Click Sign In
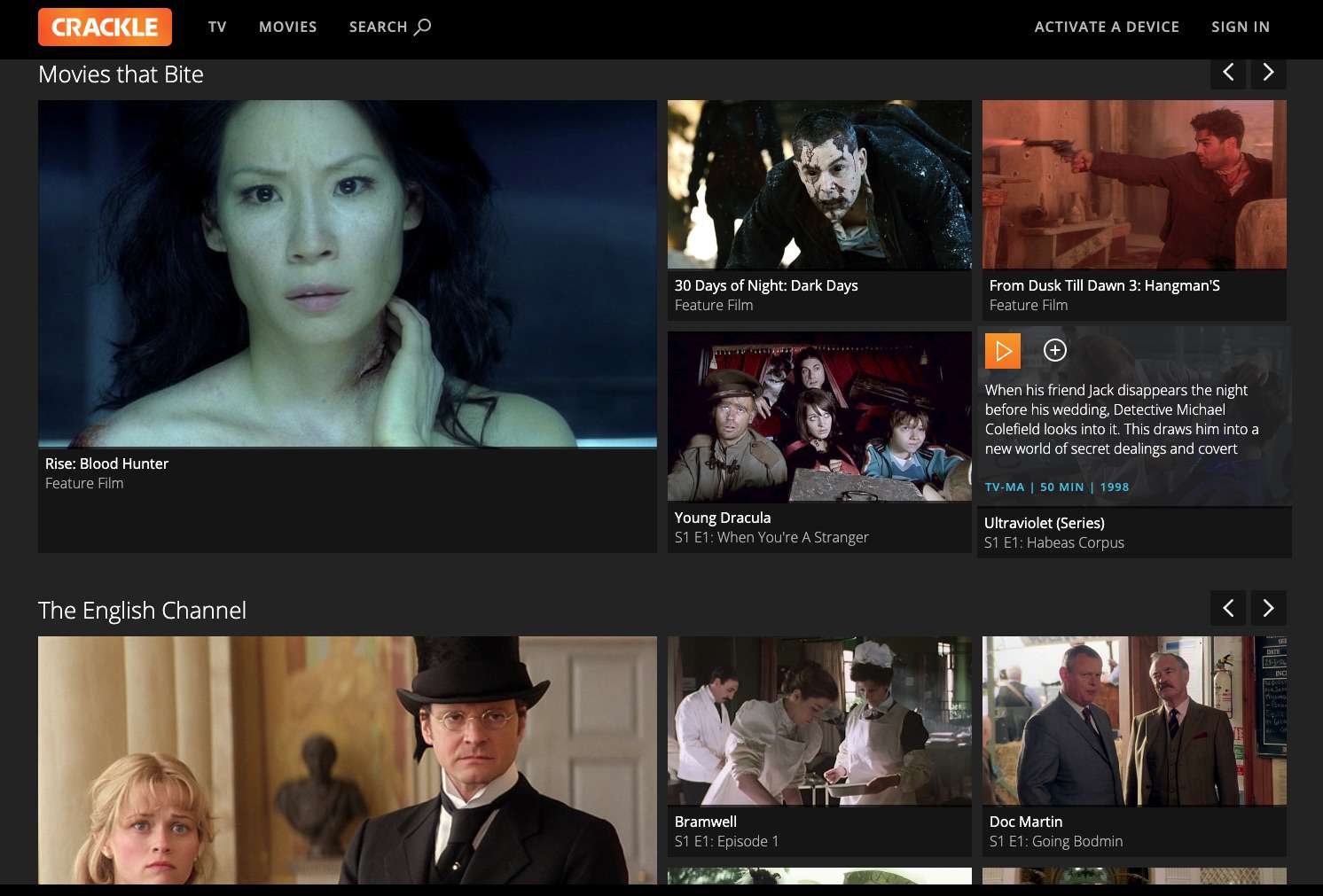The height and width of the screenshot is (896, 1323). click(1241, 27)
